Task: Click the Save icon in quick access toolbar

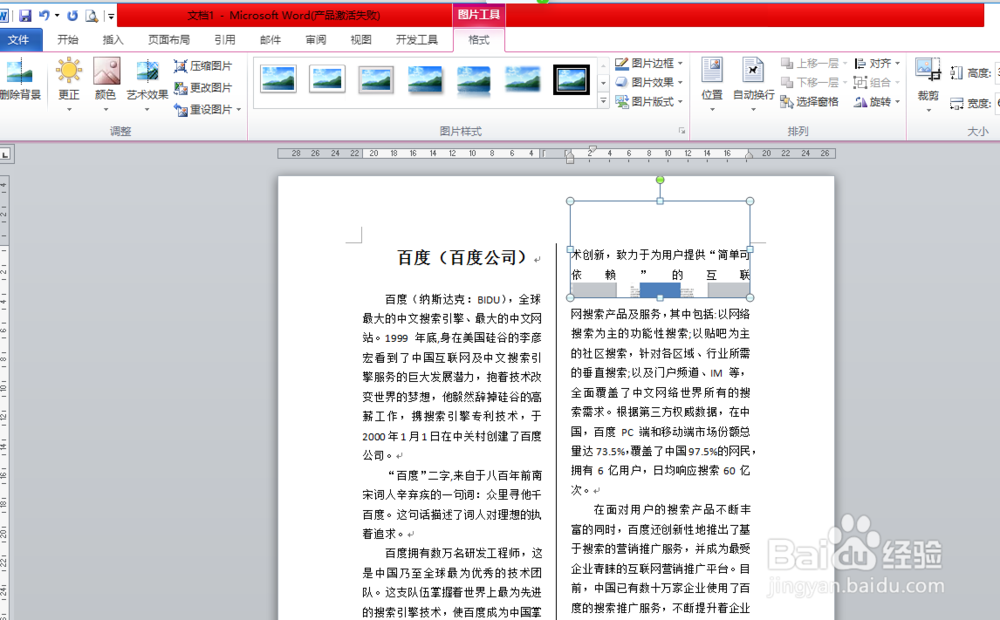Action: coord(25,15)
